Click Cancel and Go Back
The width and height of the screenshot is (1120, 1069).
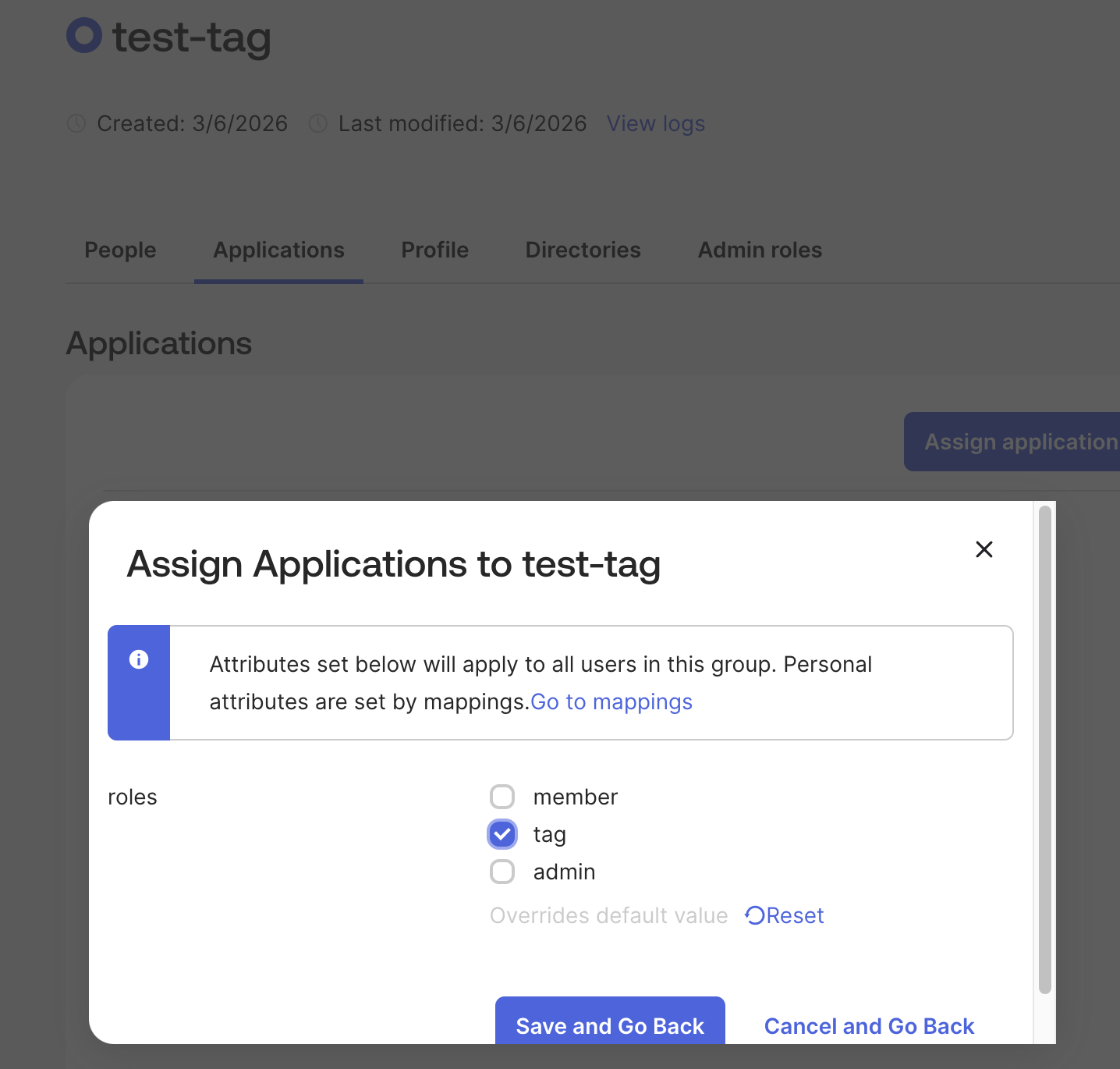point(868,1025)
